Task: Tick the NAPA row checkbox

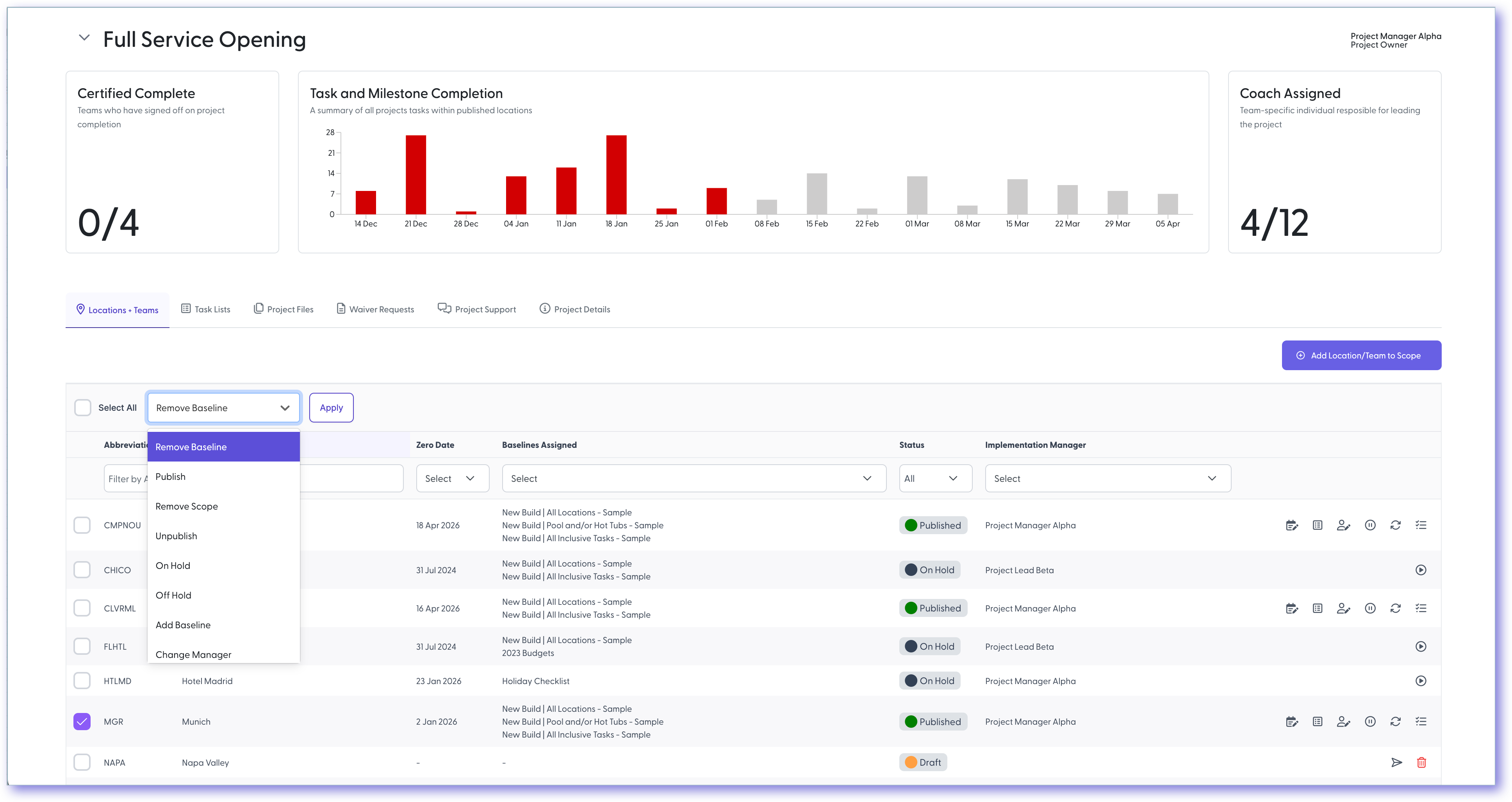Action: 82,763
